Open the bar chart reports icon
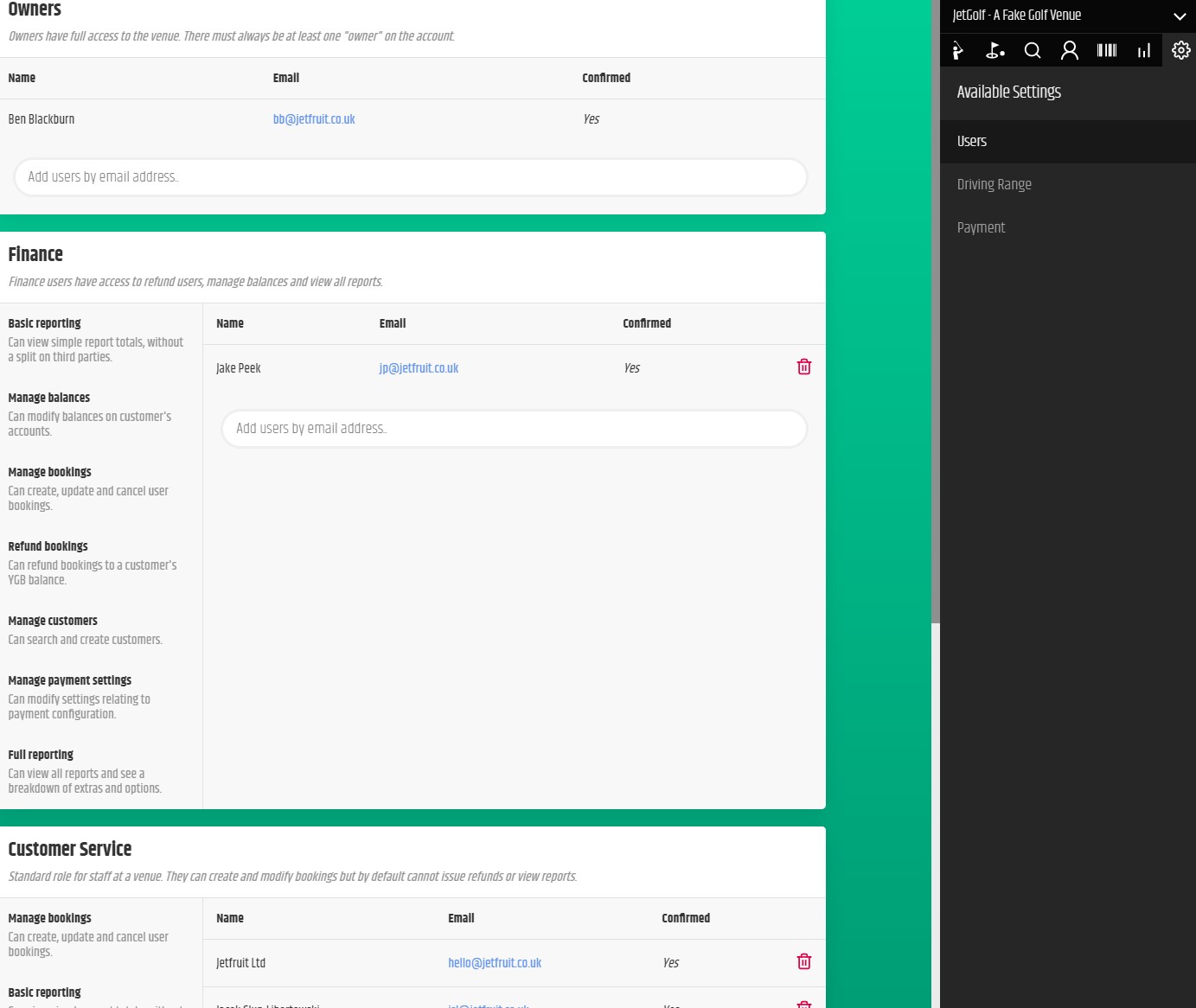 [1144, 50]
